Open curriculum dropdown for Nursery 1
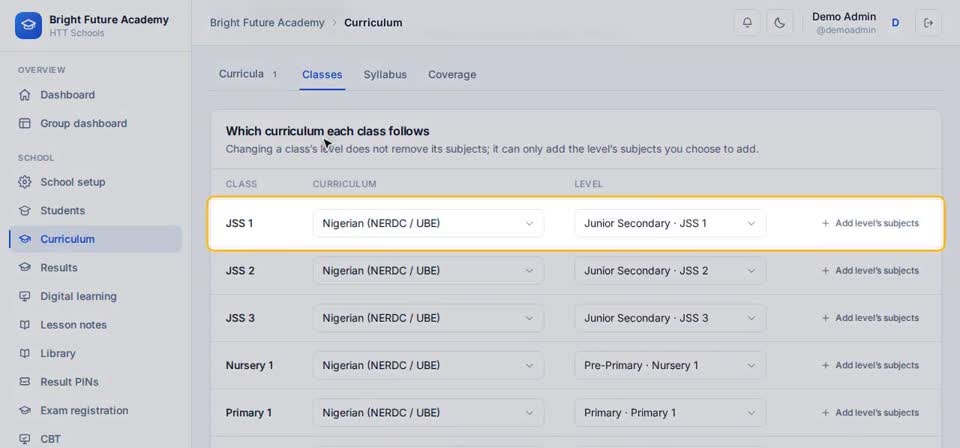Screen dimensions: 960x448 click(428, 365)
